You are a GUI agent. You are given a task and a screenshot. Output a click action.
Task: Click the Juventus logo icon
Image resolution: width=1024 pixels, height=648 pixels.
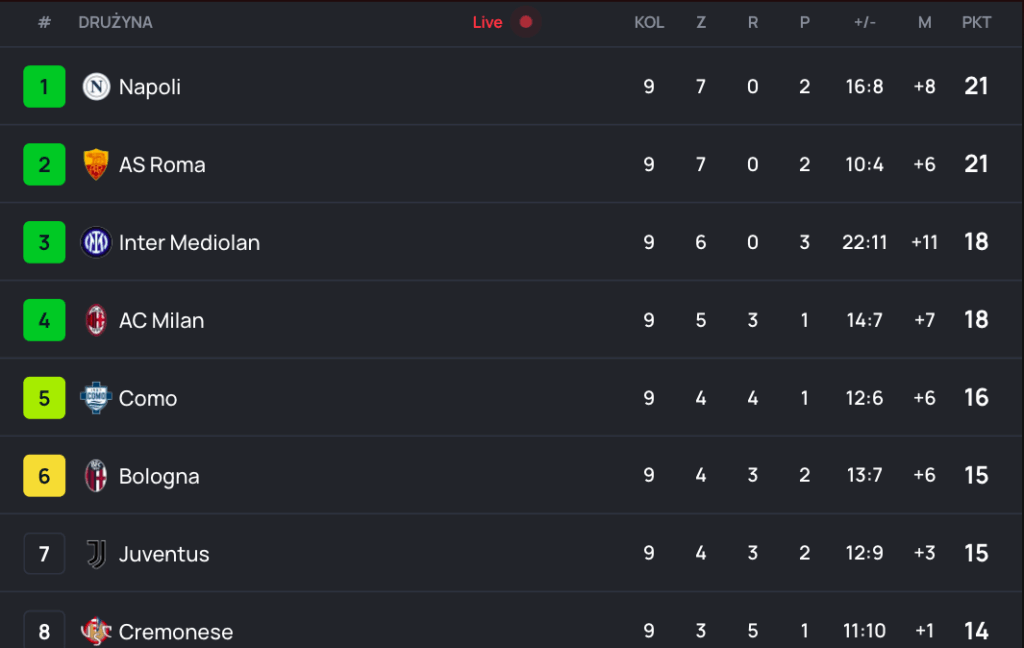point(96,554)
